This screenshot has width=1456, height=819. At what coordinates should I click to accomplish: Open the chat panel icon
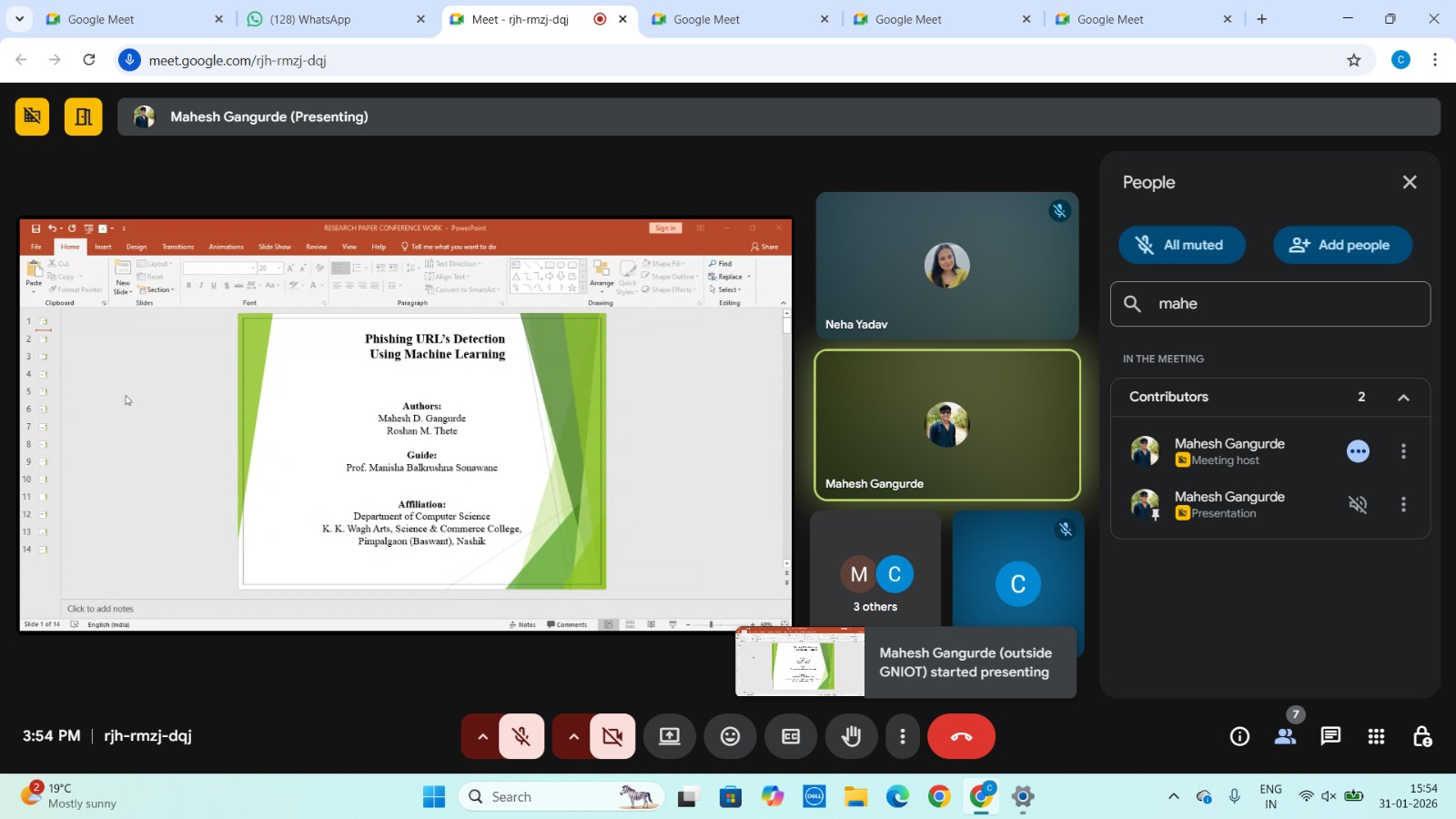tap(1330, 736)
